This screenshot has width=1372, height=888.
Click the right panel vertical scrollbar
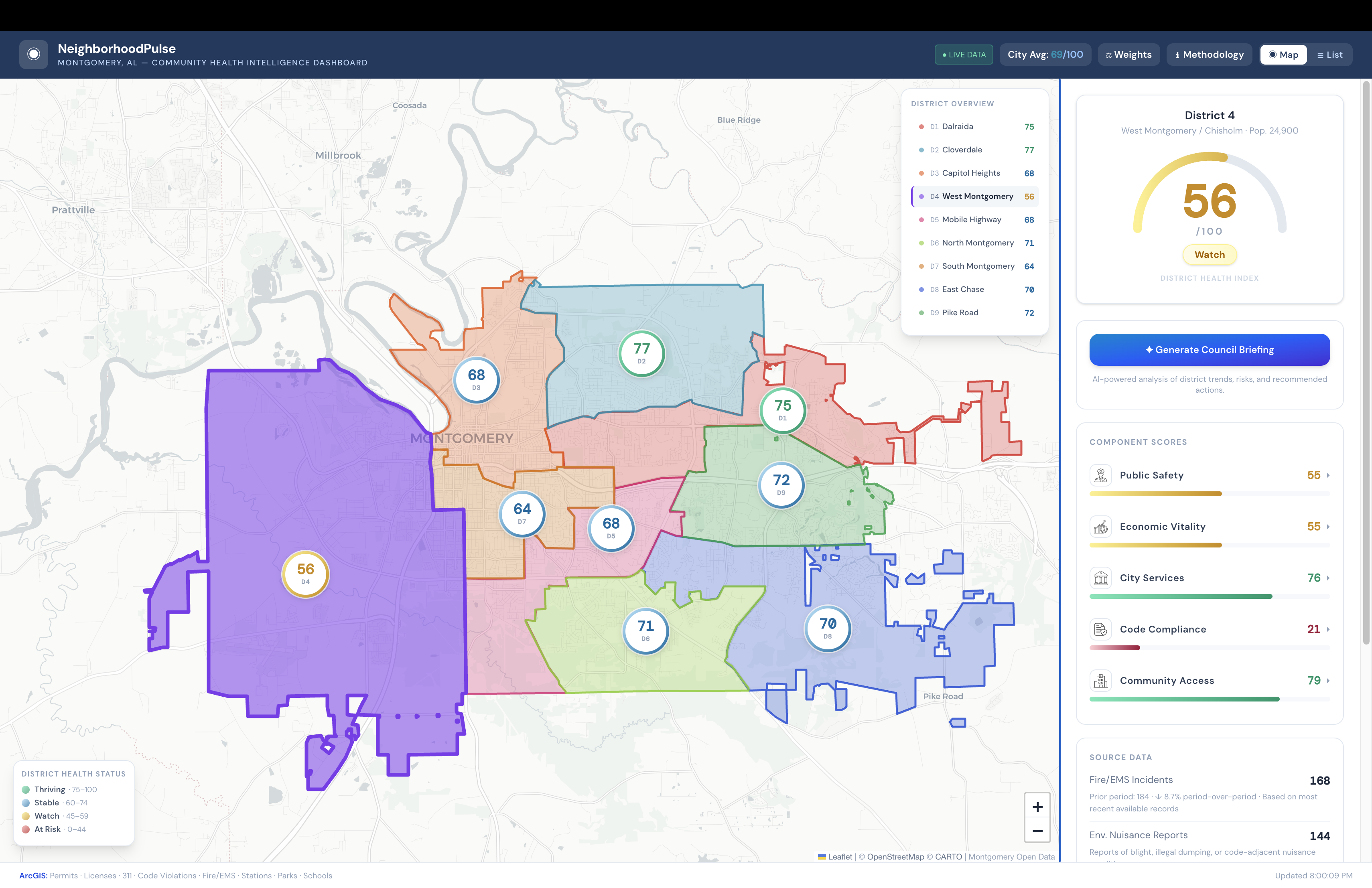(x=1366, y=363)
